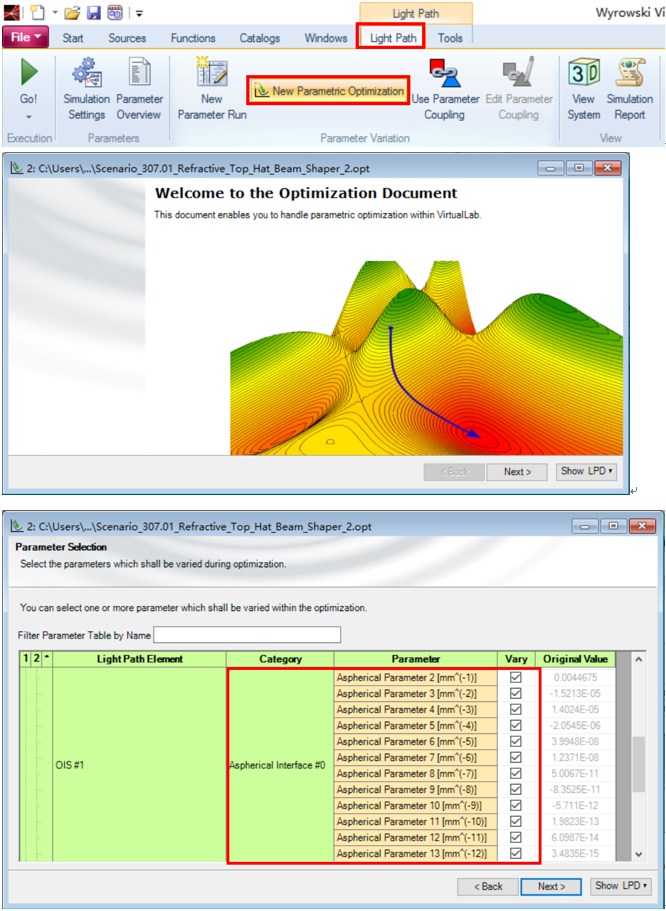Switch to the Functions ribbon tab
This screenshot has width=666, height=911.
(193, 38)
